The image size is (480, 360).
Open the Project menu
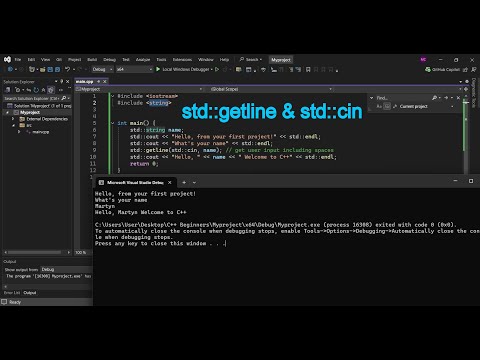(74, 60)
